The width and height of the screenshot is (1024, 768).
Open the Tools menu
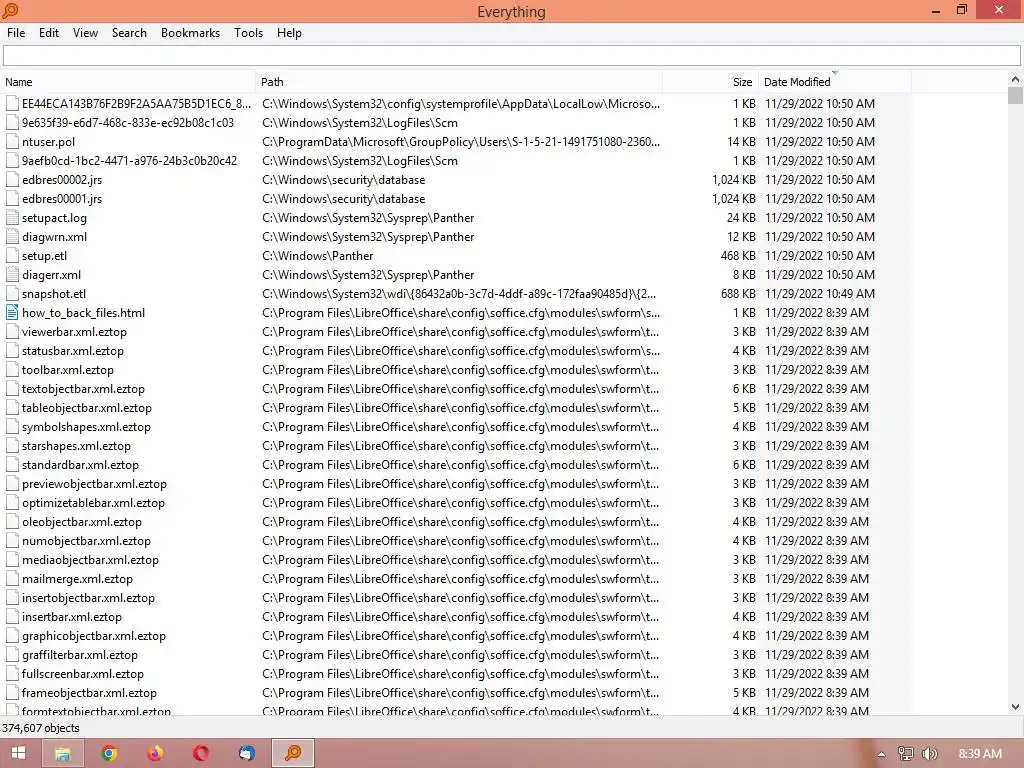248,33
